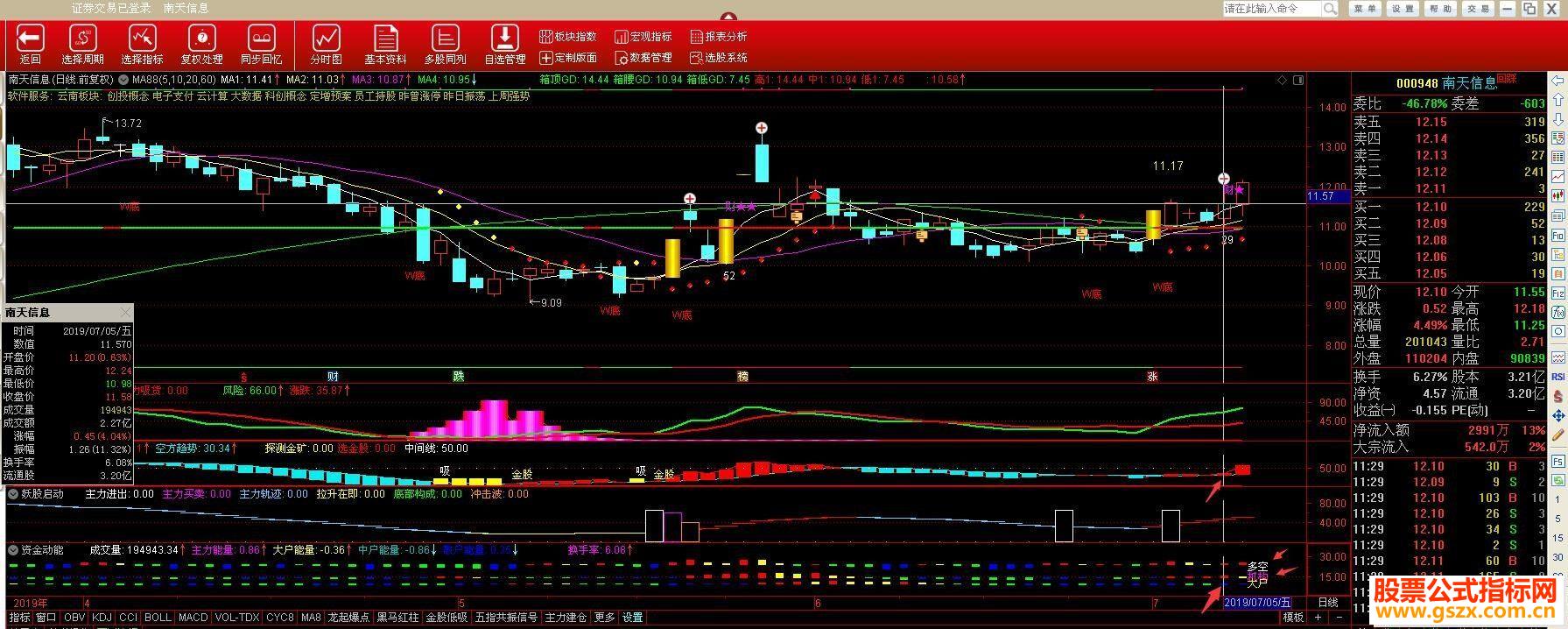
Task: Open 数据管理 data management
Action: (x=643, y=58)
